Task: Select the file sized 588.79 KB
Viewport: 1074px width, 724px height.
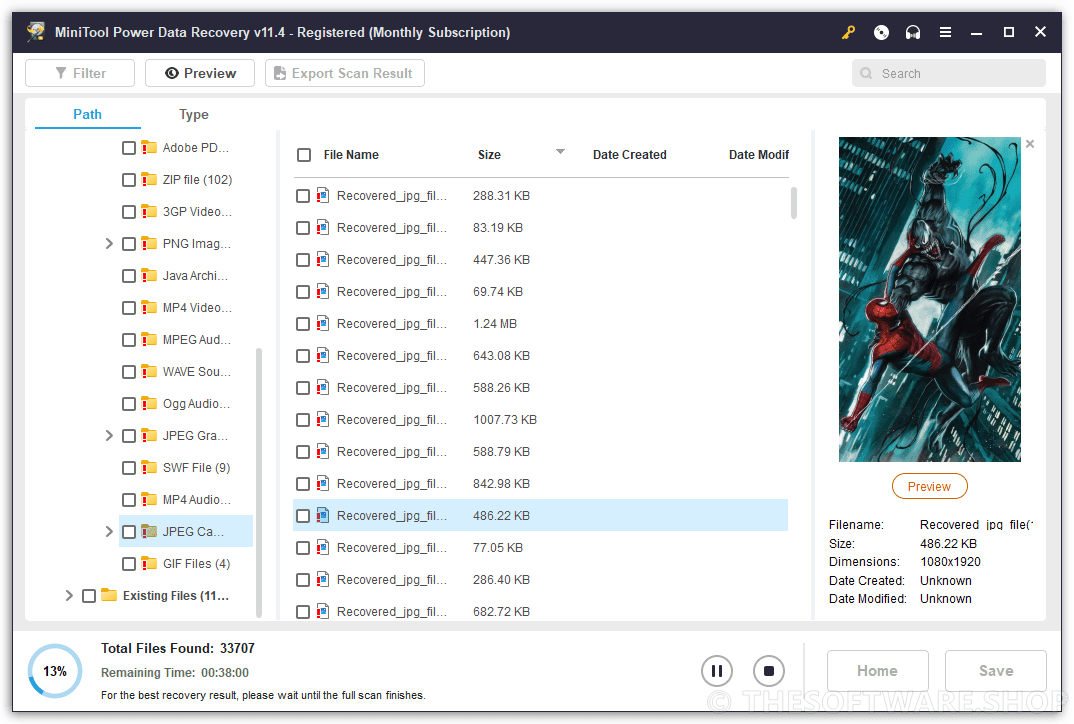Action: [540, 451]
